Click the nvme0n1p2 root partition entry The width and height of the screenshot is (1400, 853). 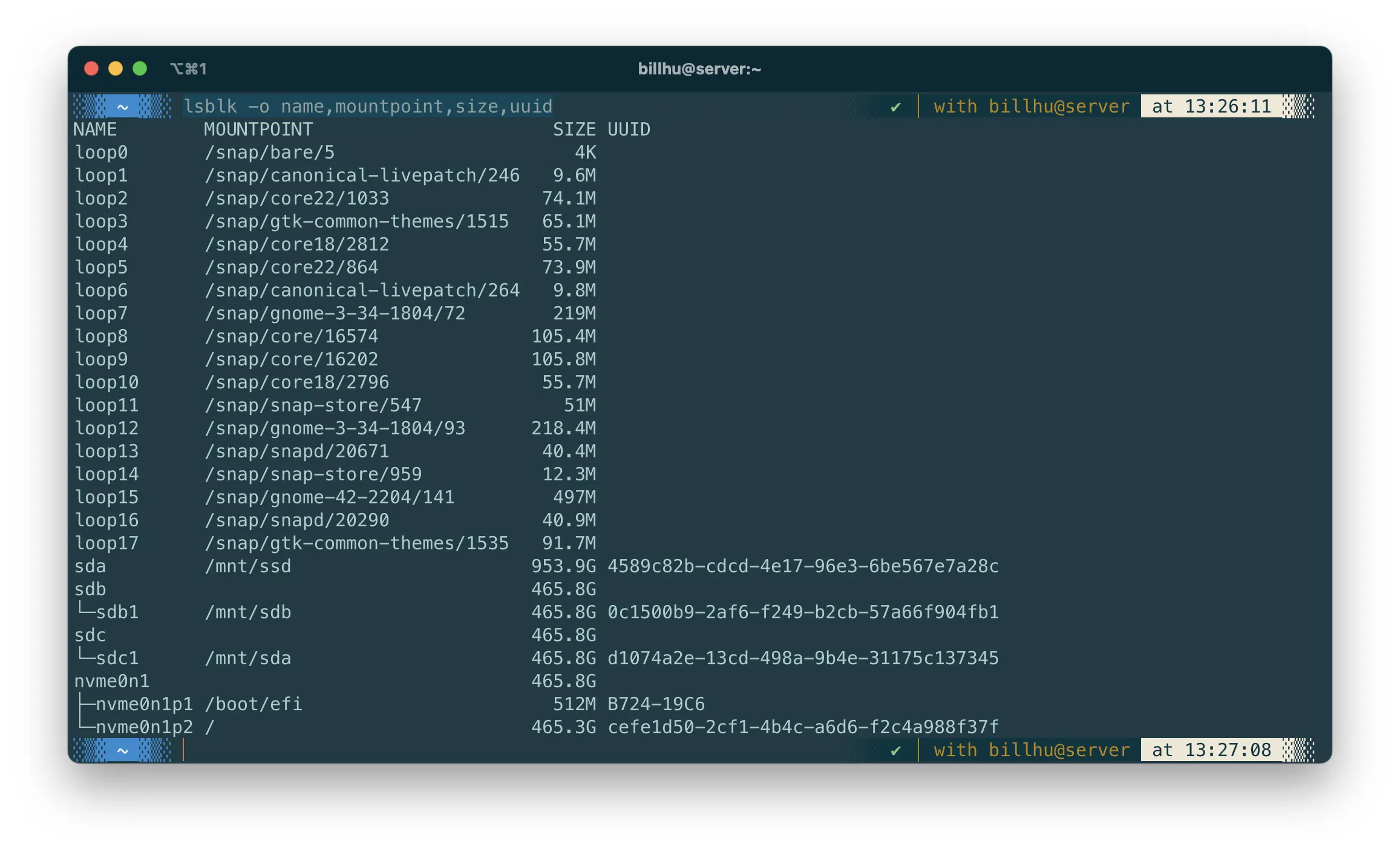[143, 727]
